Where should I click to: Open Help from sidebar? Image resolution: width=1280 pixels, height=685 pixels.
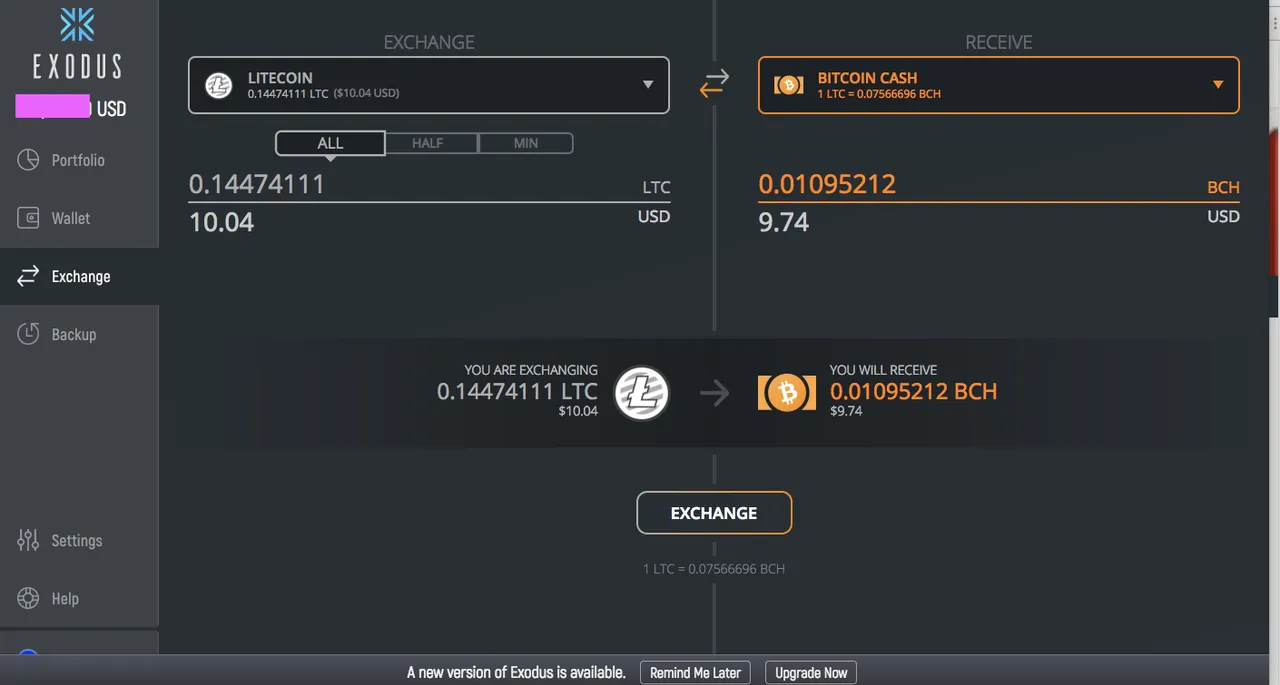[x=79, y=598]
